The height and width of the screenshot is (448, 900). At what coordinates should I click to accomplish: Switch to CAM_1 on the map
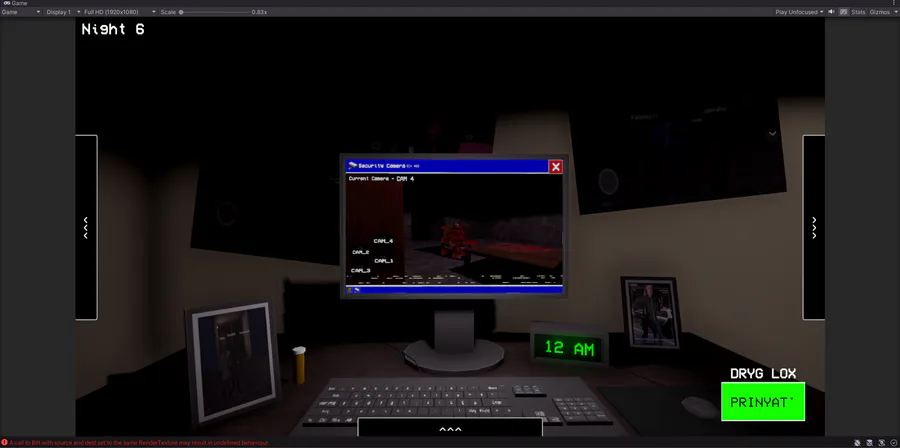[x=383, y=260]
